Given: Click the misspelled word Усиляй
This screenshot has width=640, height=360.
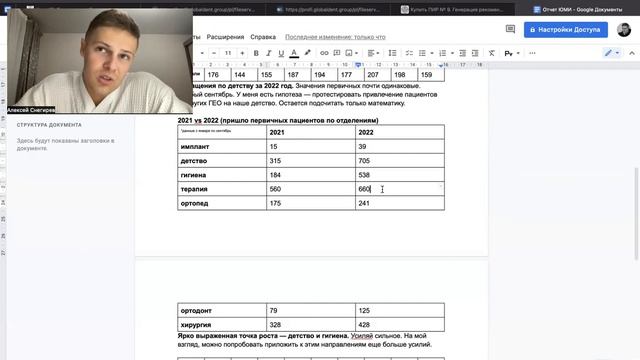Looking at the screenshot, I should point(362,336).
